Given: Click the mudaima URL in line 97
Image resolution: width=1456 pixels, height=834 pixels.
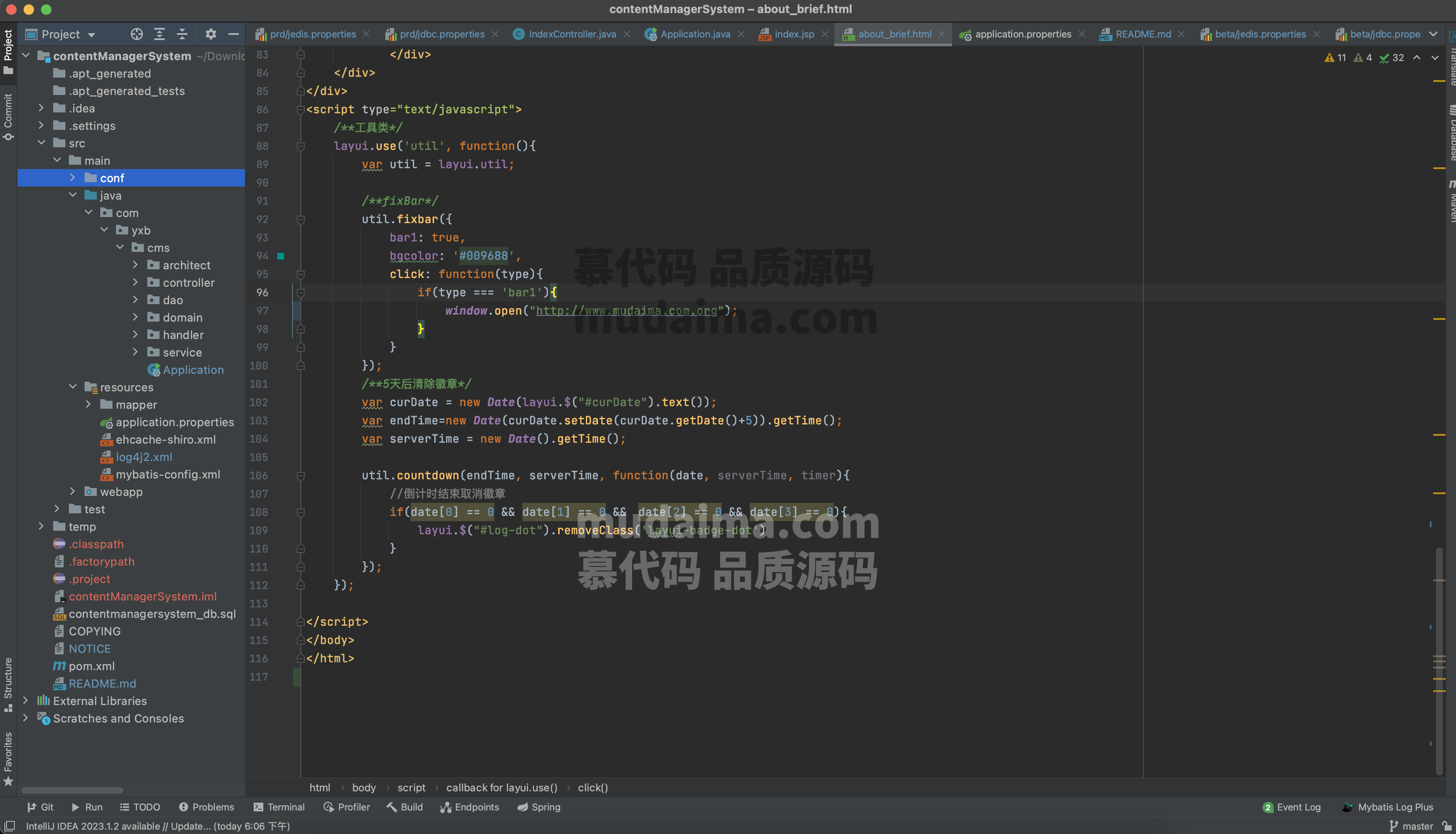Looking at the screenshot, I should [626, 310].
